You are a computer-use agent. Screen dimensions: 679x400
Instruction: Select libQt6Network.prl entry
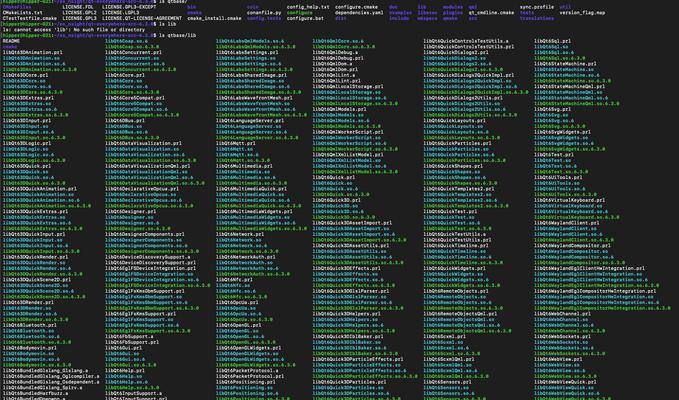(240, 234)
